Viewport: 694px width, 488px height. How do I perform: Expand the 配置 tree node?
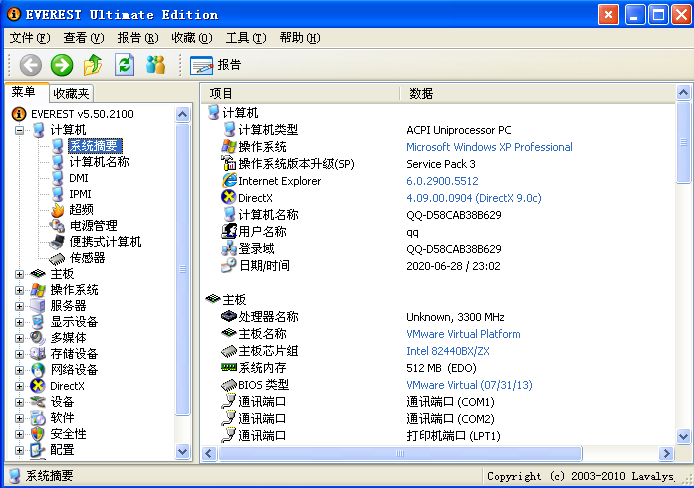(x=19, y=450)
